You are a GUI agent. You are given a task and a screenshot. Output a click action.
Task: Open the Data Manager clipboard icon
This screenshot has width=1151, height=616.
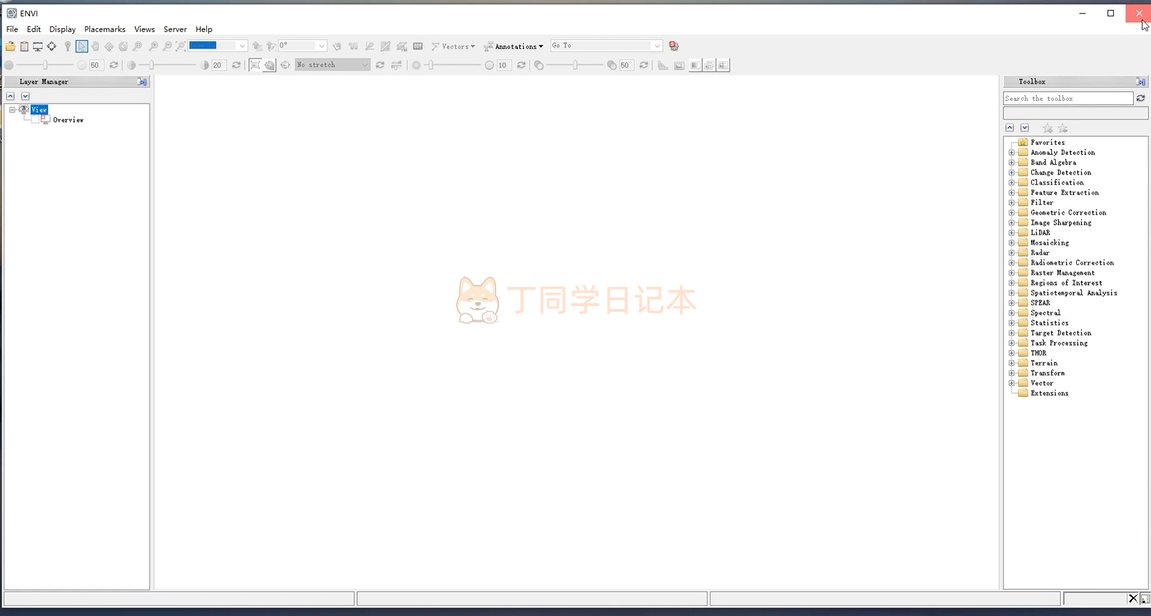24,46
